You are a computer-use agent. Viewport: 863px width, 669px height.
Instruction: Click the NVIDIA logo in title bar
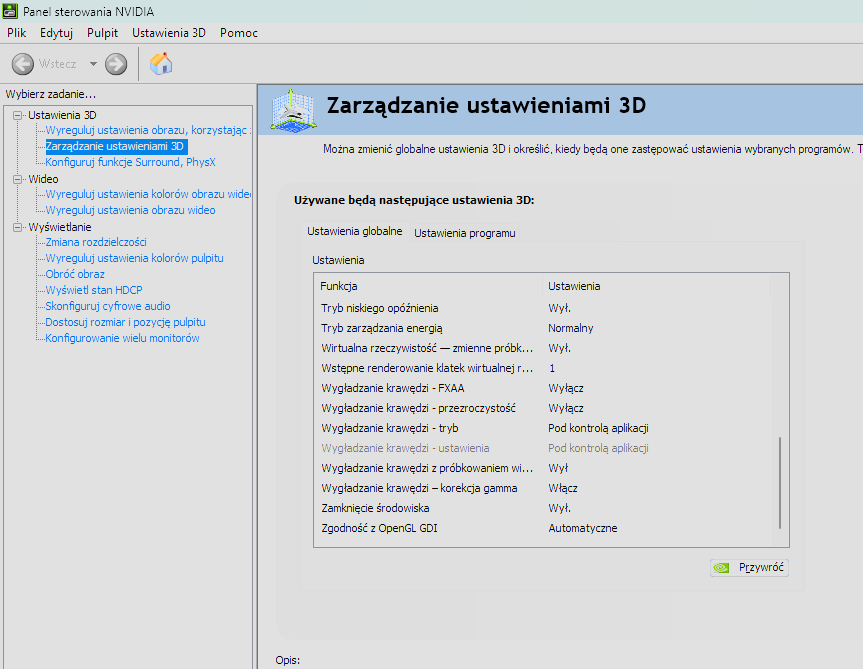(11, 10)
